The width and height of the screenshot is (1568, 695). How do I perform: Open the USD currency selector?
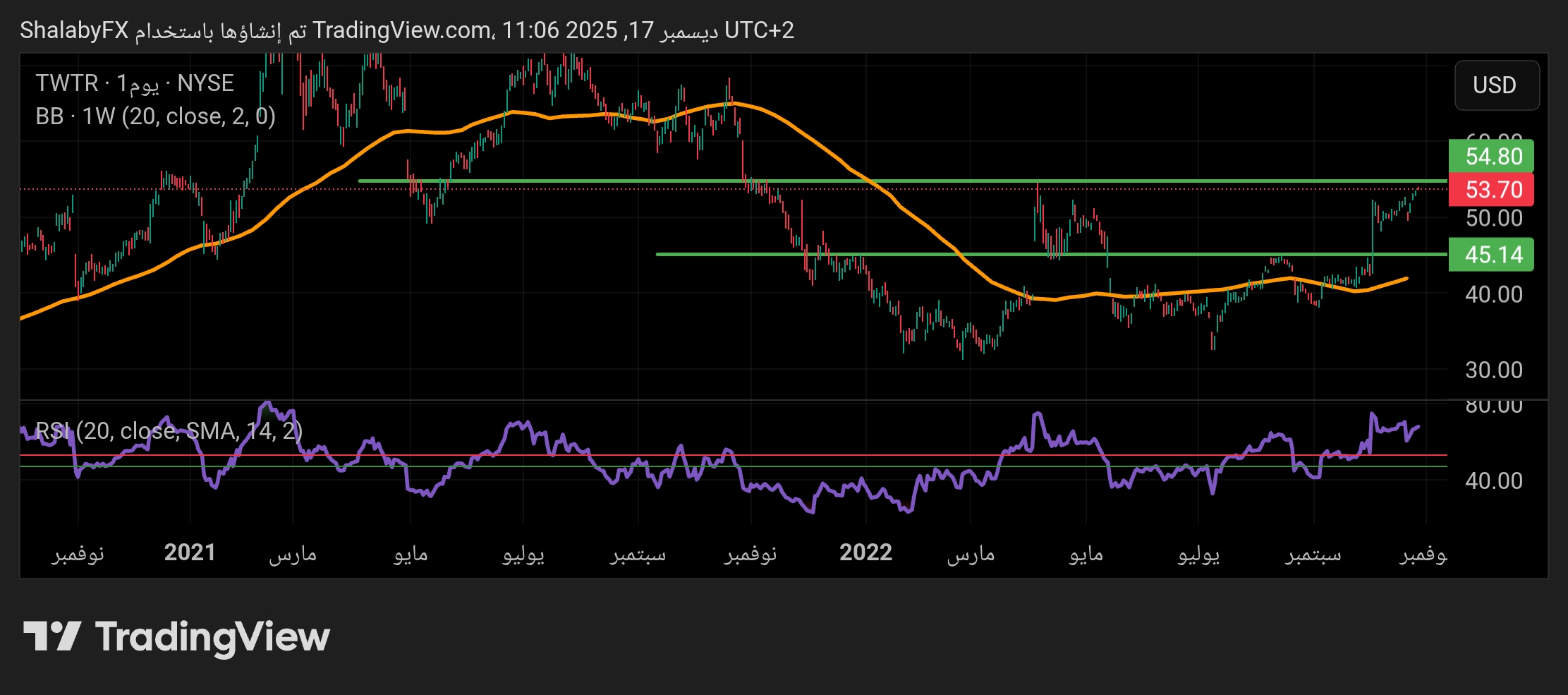[1496, 85]
